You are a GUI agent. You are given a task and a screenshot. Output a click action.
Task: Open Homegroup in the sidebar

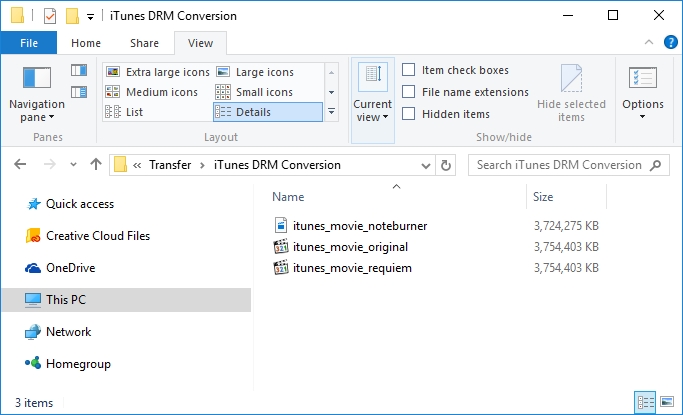click(x=78, y=364)
